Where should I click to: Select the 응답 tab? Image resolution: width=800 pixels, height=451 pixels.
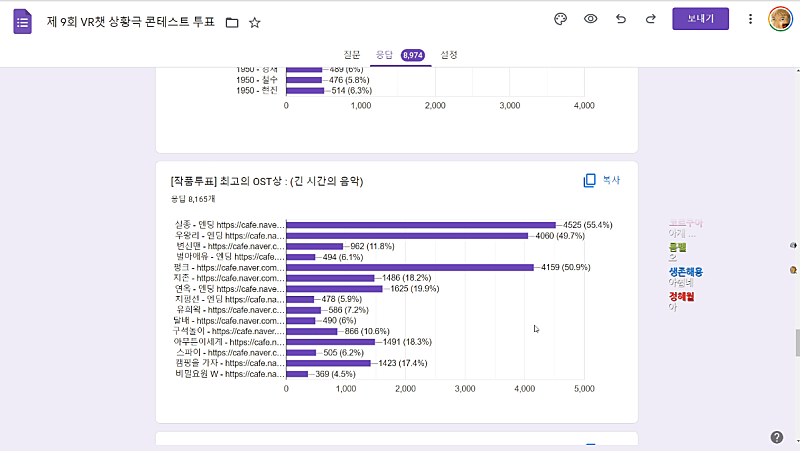pyautogui.click(x=384, y=55)
